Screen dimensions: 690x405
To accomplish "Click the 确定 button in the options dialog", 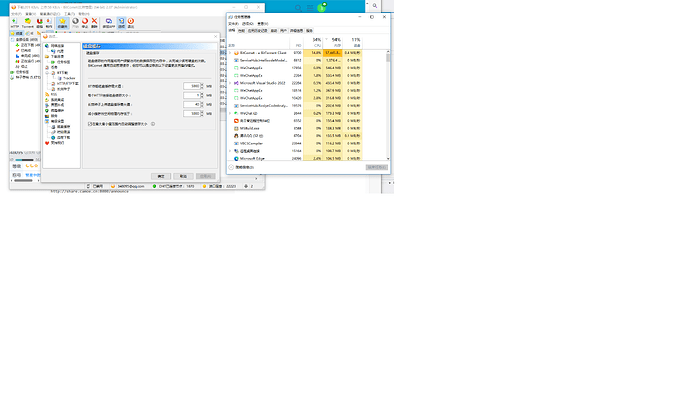I will (161, 175).
